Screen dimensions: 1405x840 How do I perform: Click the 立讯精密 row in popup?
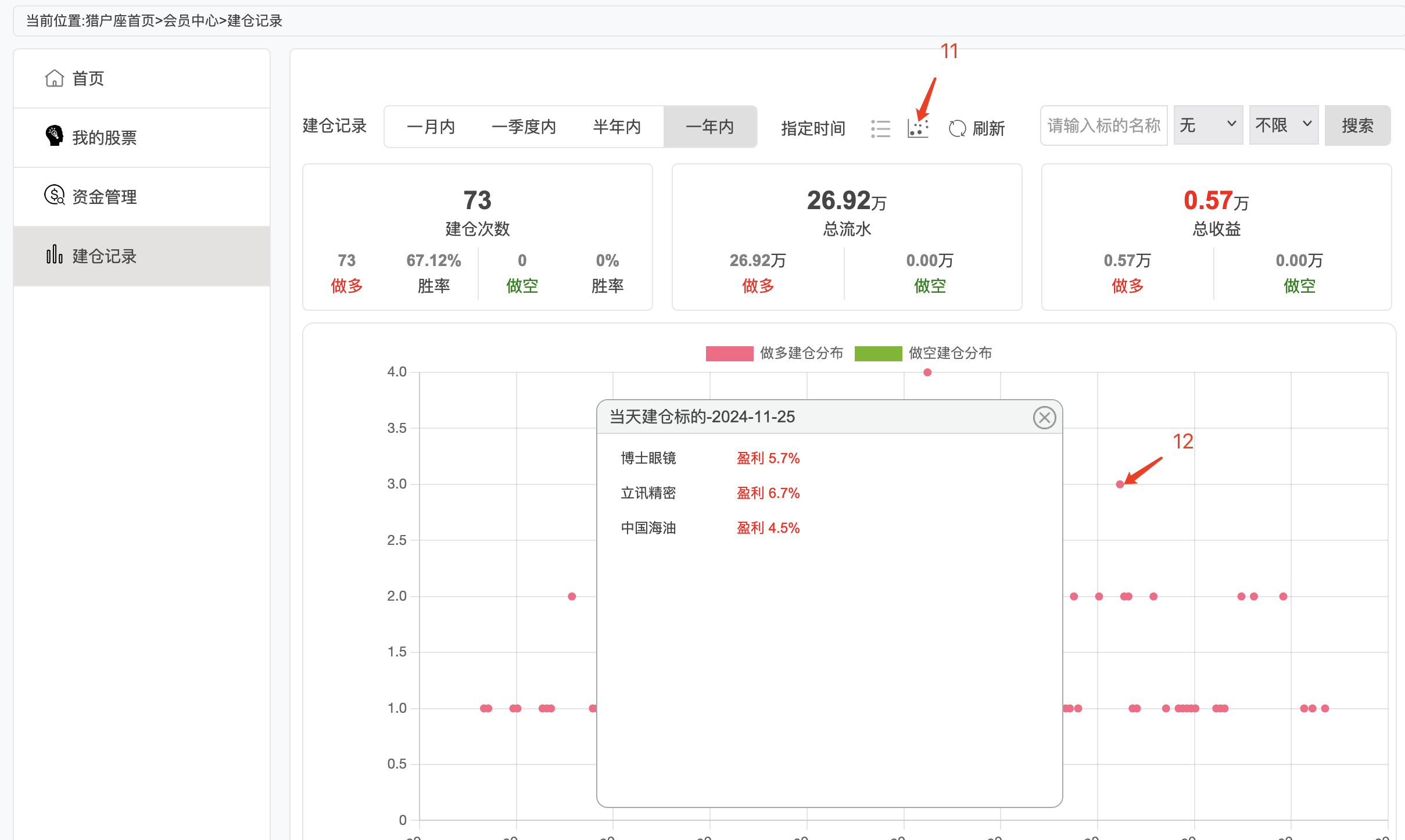[x=830, y=493]
